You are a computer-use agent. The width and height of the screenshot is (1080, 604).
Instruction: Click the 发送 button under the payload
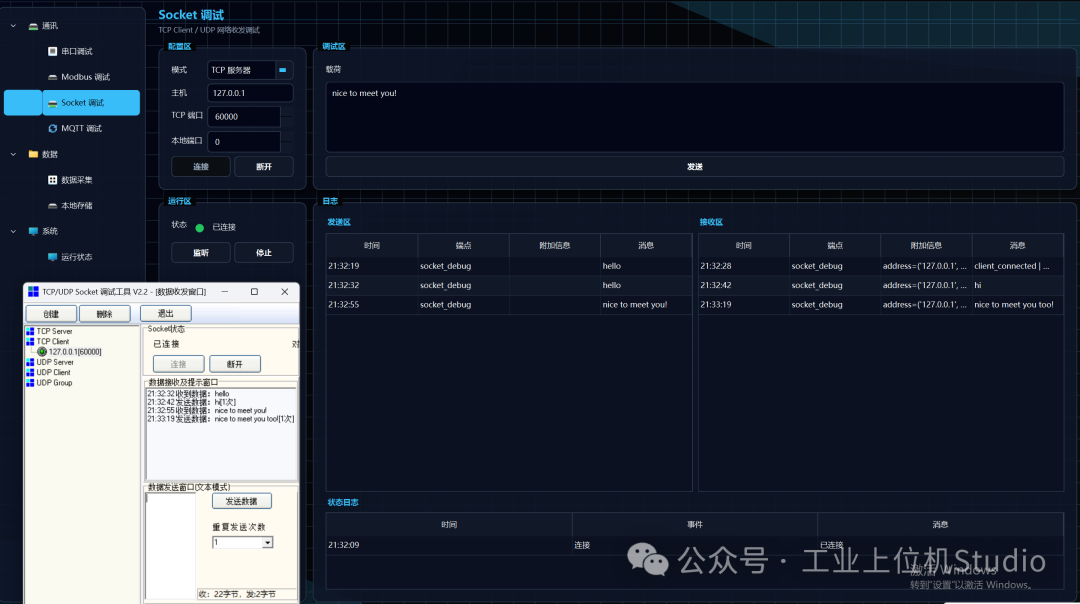[x=694, y=167]
